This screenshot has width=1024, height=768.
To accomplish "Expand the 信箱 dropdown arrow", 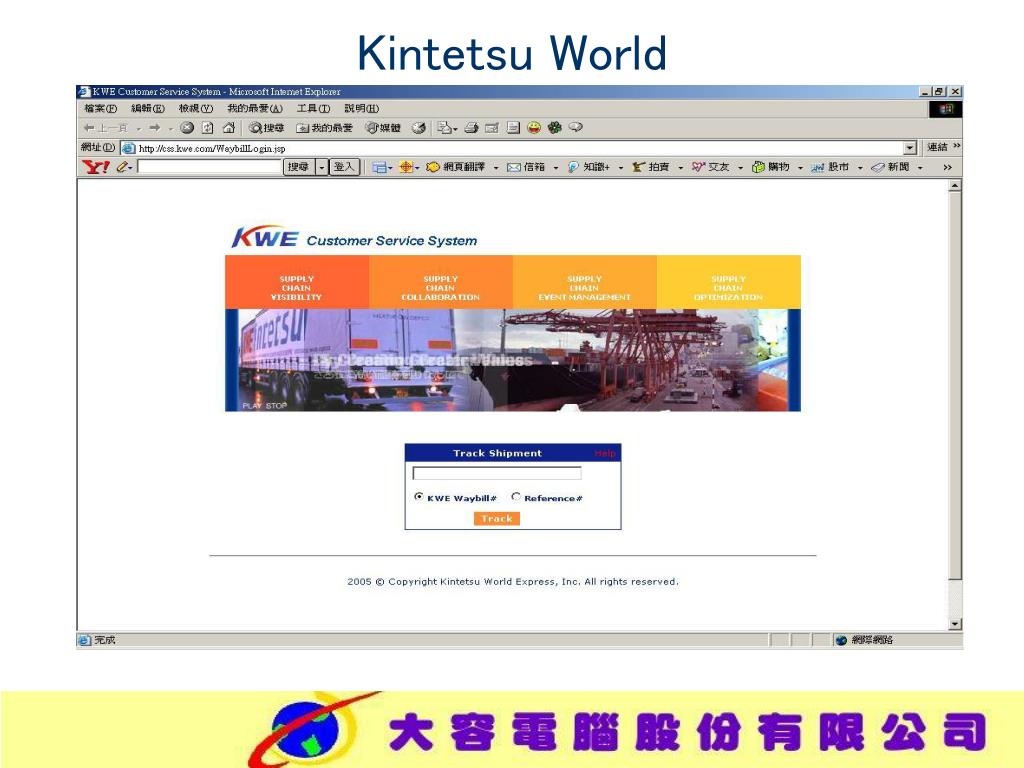I will pos(556,168).
